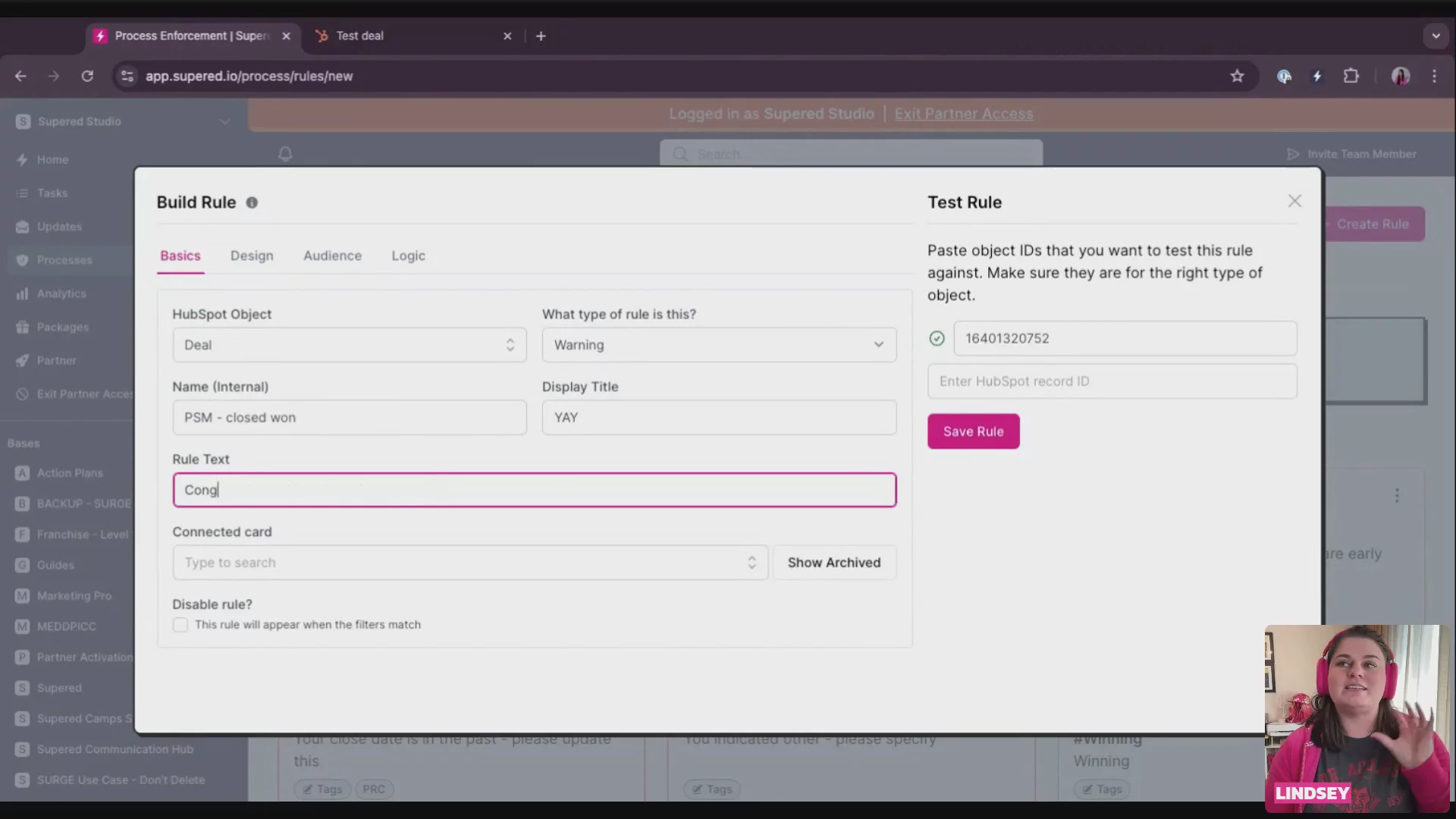Screen dimensions: 1456x819
Task: Open the browser tab search chevron
Action: tap(1436, 36)
